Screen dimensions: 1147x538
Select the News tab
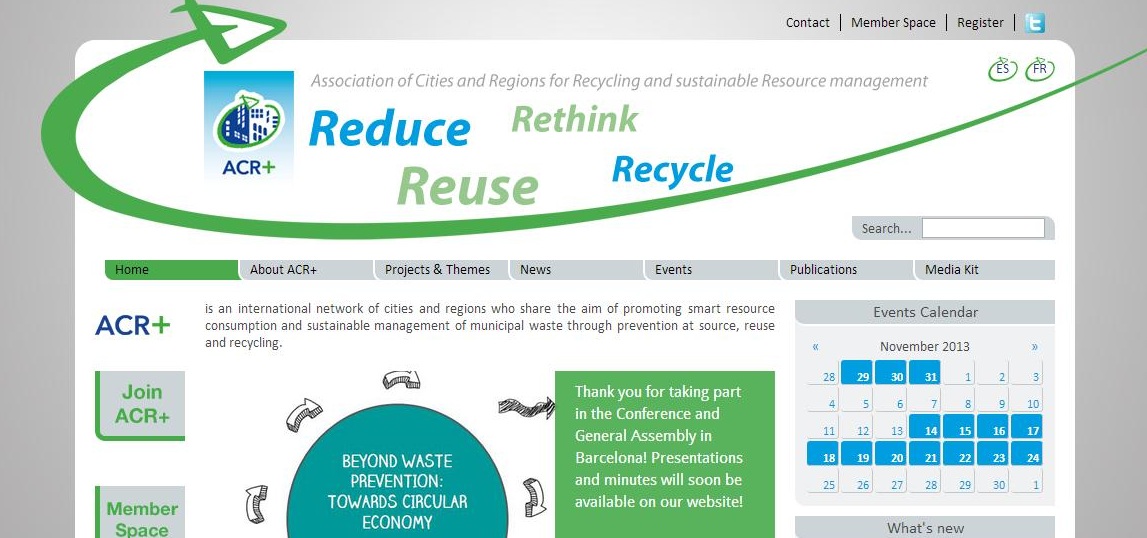[536, 270]
